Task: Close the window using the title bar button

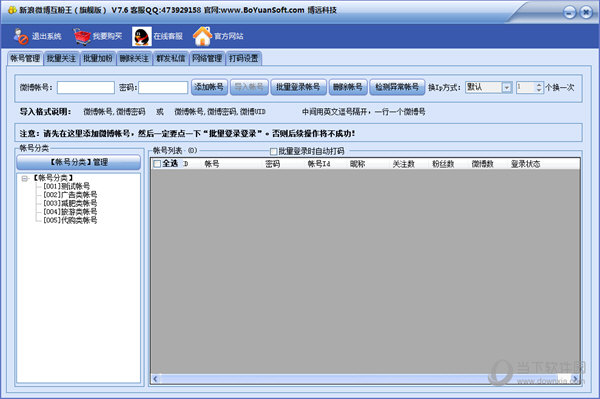Action: 585,13
